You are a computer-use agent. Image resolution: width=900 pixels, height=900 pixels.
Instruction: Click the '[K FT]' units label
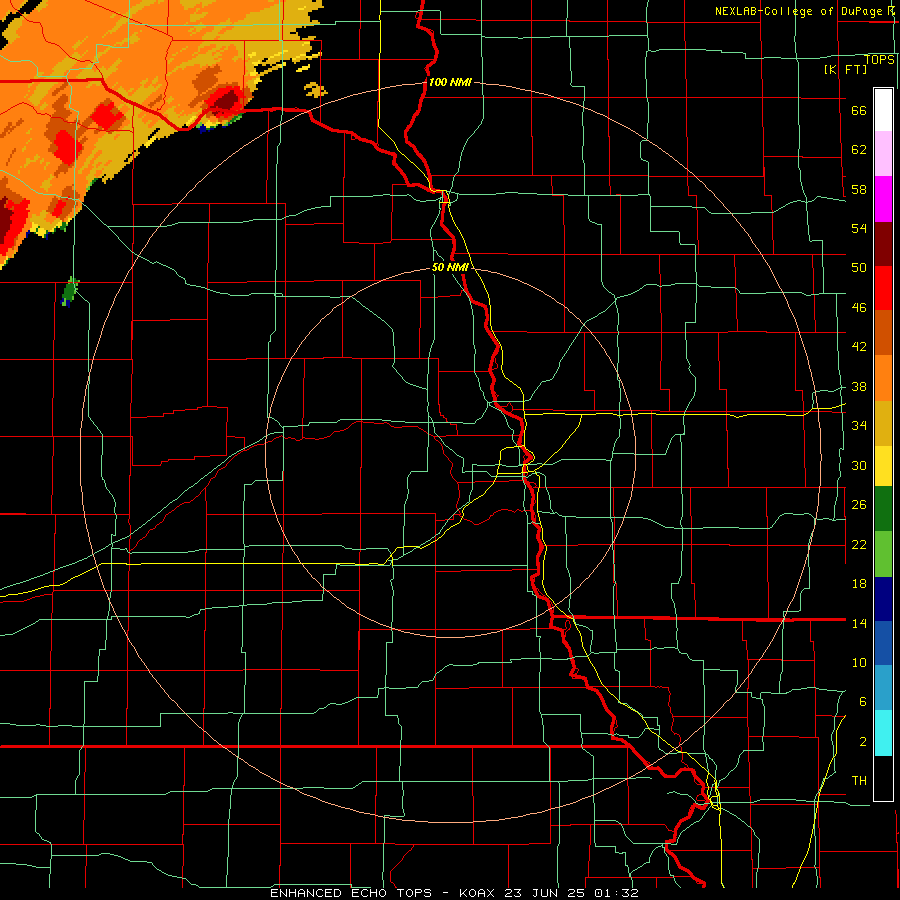coord(845,69)
